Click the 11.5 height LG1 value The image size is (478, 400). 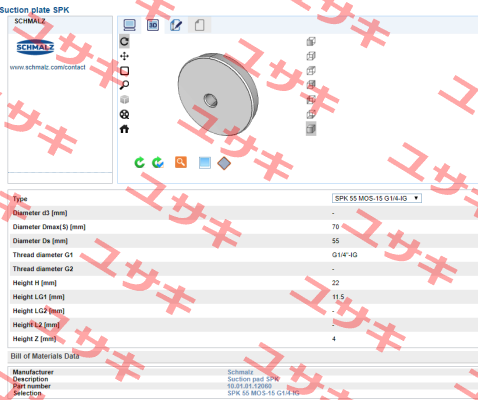[x=338, y=297]
